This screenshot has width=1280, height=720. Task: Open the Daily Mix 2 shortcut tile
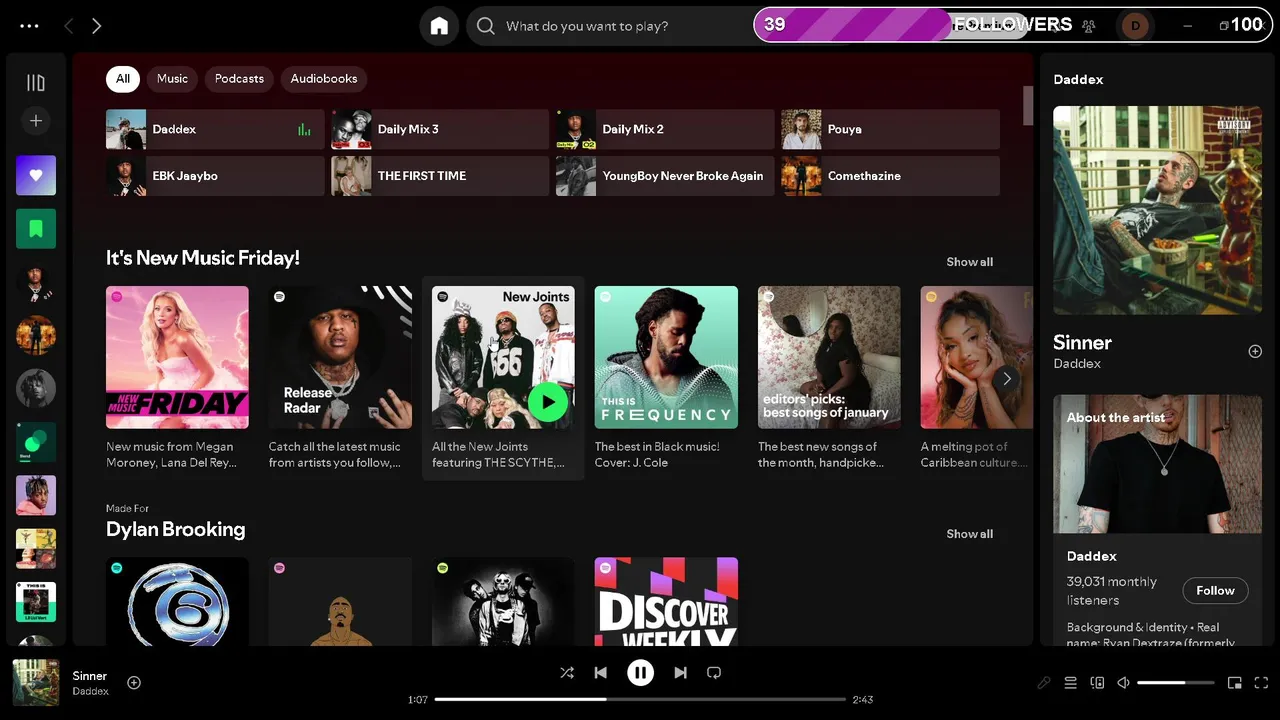(665, 129)
